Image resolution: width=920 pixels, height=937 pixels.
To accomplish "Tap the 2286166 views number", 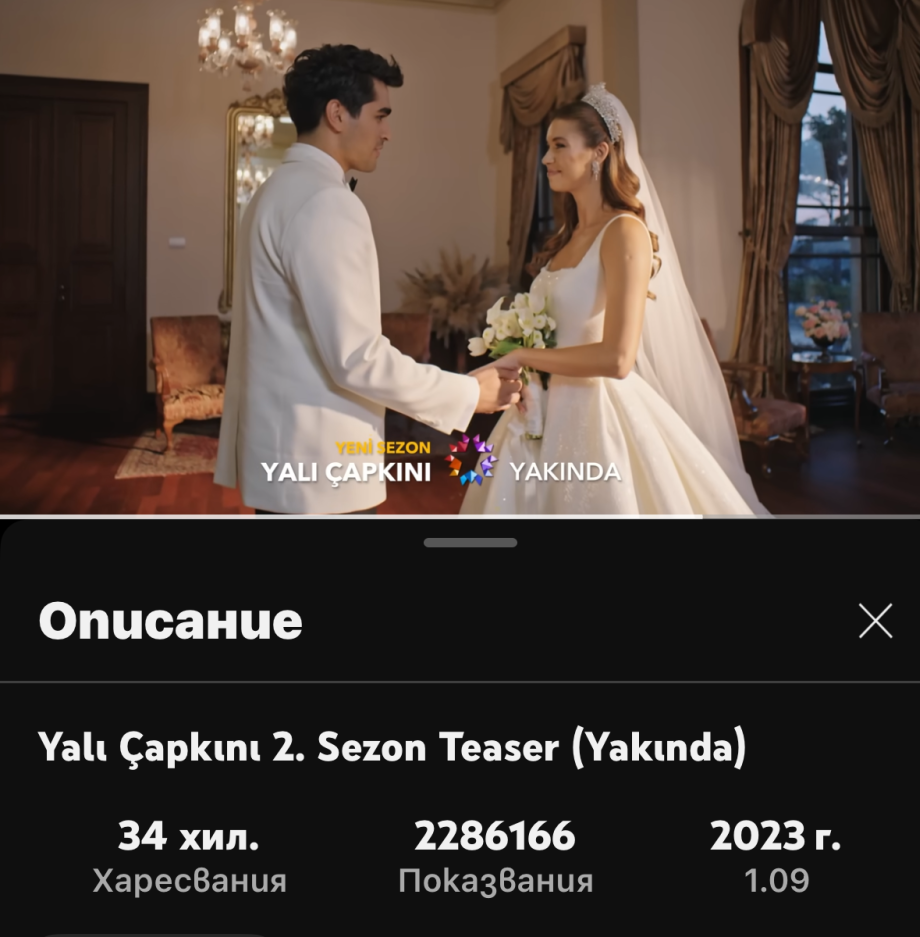I will 495,835.
